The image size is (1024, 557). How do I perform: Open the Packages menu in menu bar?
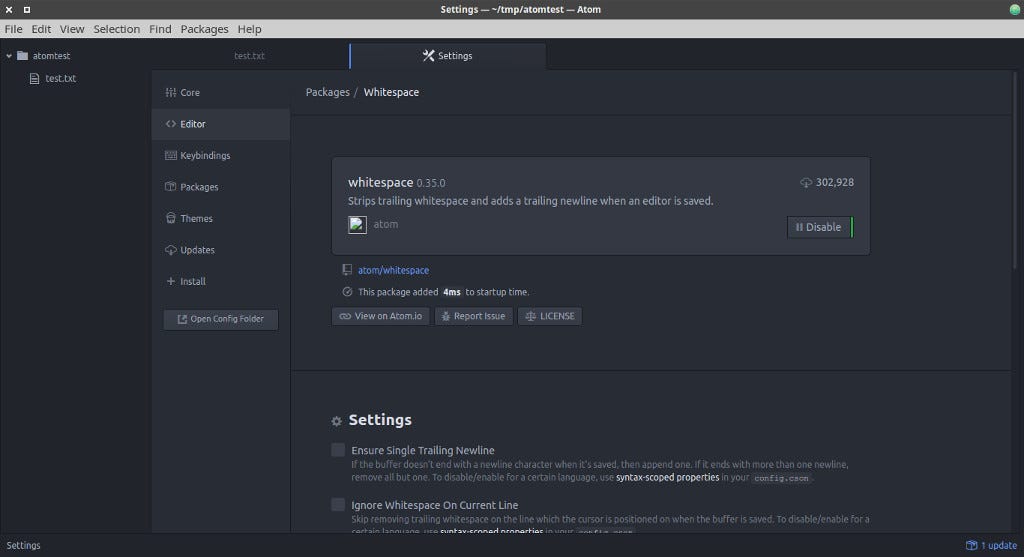click(204, 29)
